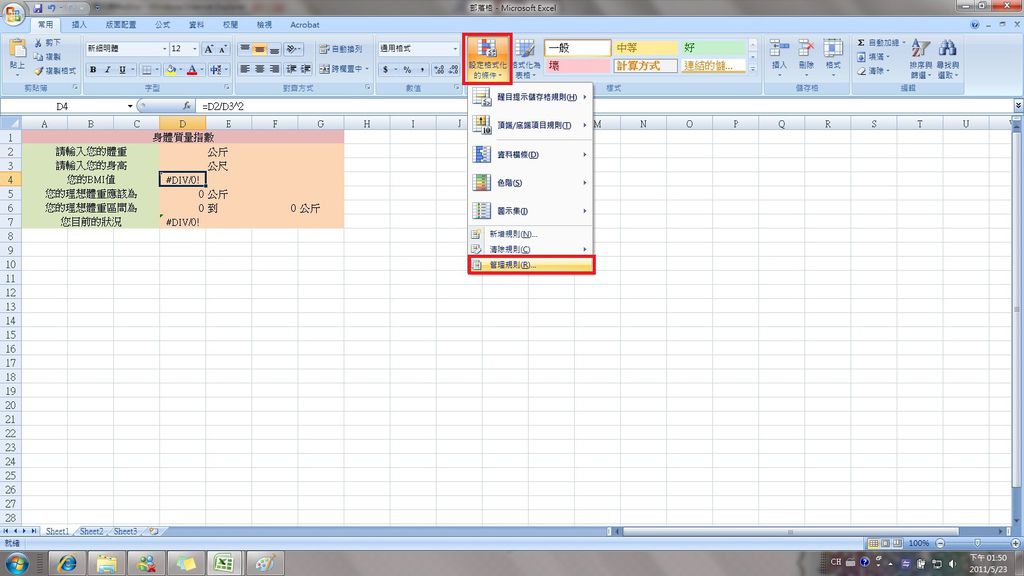This screenshot has width=1024, height=576.
Task: Click Save icon in quick access toolbar
Action: tap(38, 8)
